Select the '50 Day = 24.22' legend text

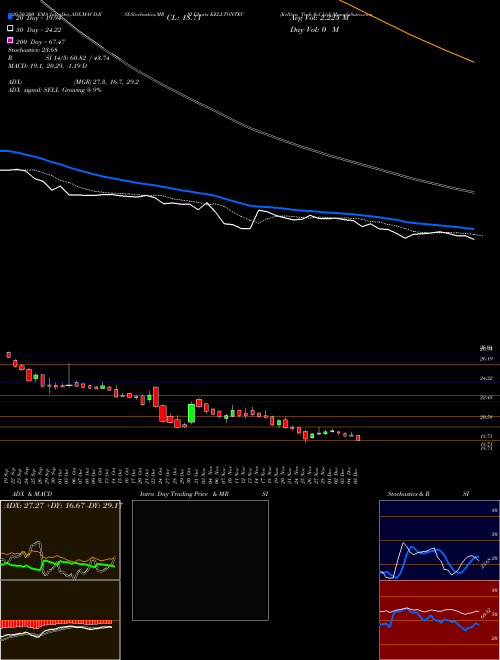[x=39, y=30]
